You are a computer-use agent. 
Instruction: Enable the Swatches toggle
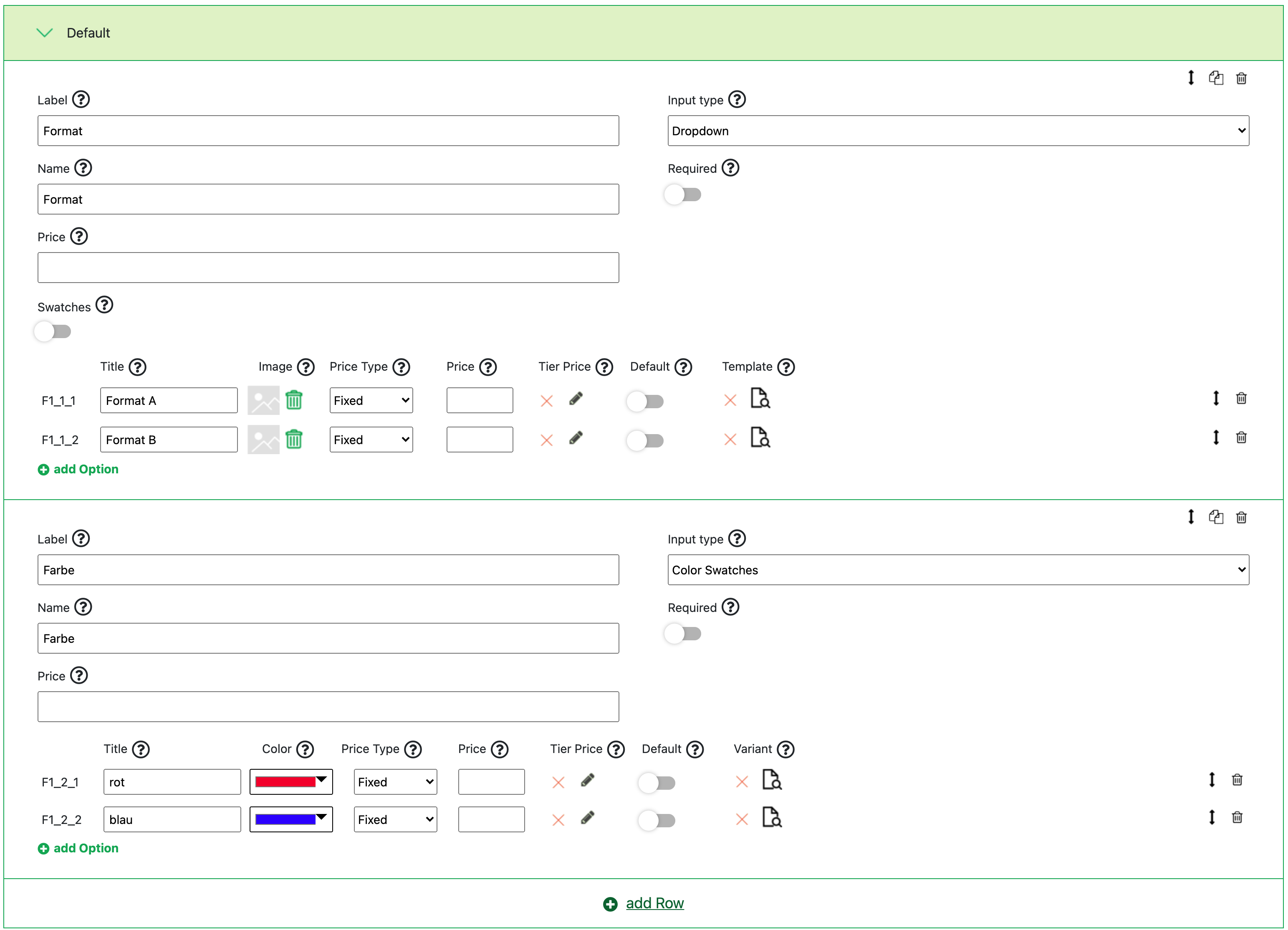(x=53, y=331)
